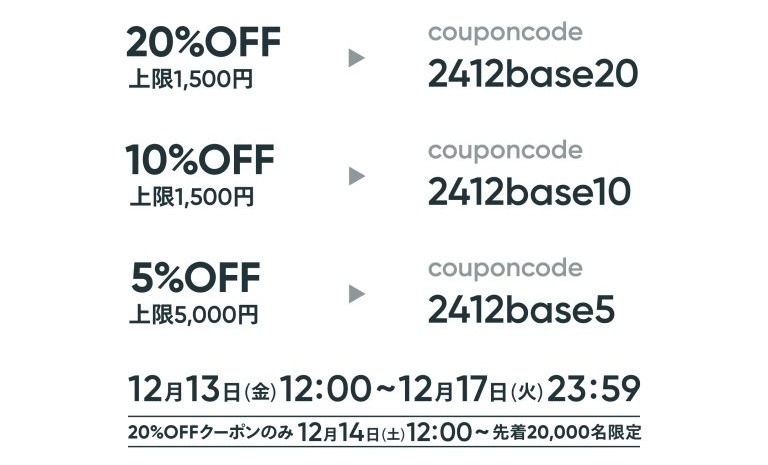Click 20%OFFクーポンのみ notice text
The image size is (768, 465).
pos(211,433)
